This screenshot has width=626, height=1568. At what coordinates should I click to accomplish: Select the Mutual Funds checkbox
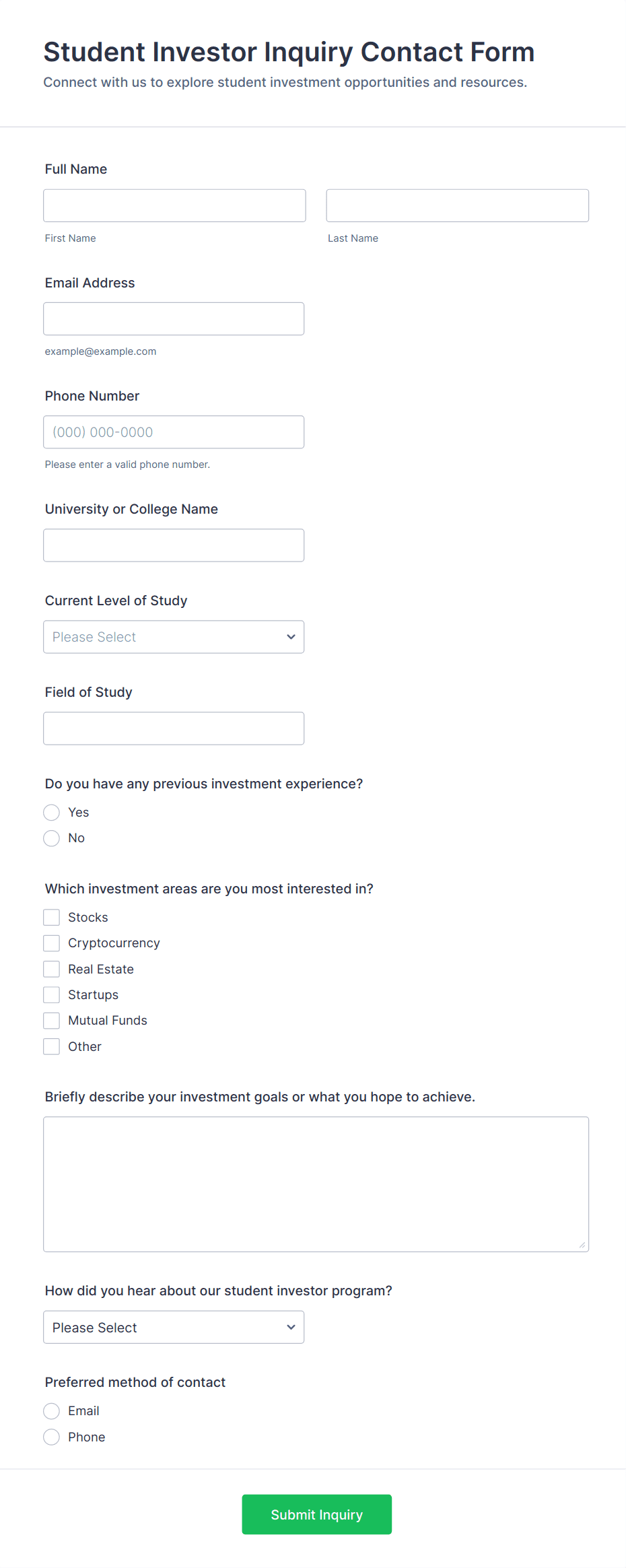click(x=52, y=1021)
